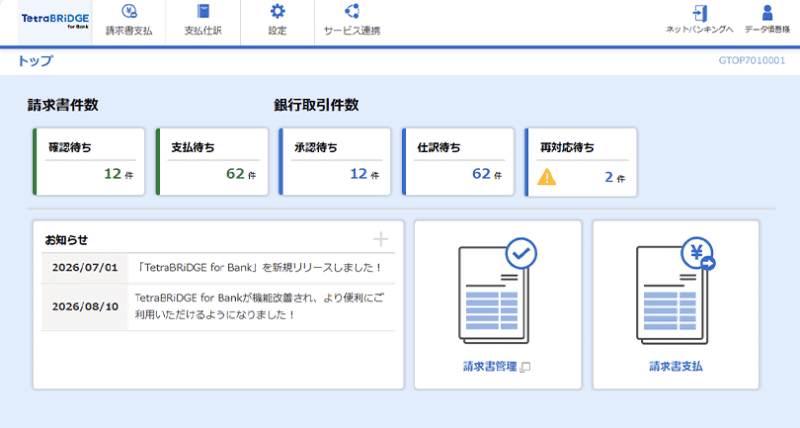
Task: Follow the 請求書支払 card link text
Action: pyautogui.click(x=676, y=367)
